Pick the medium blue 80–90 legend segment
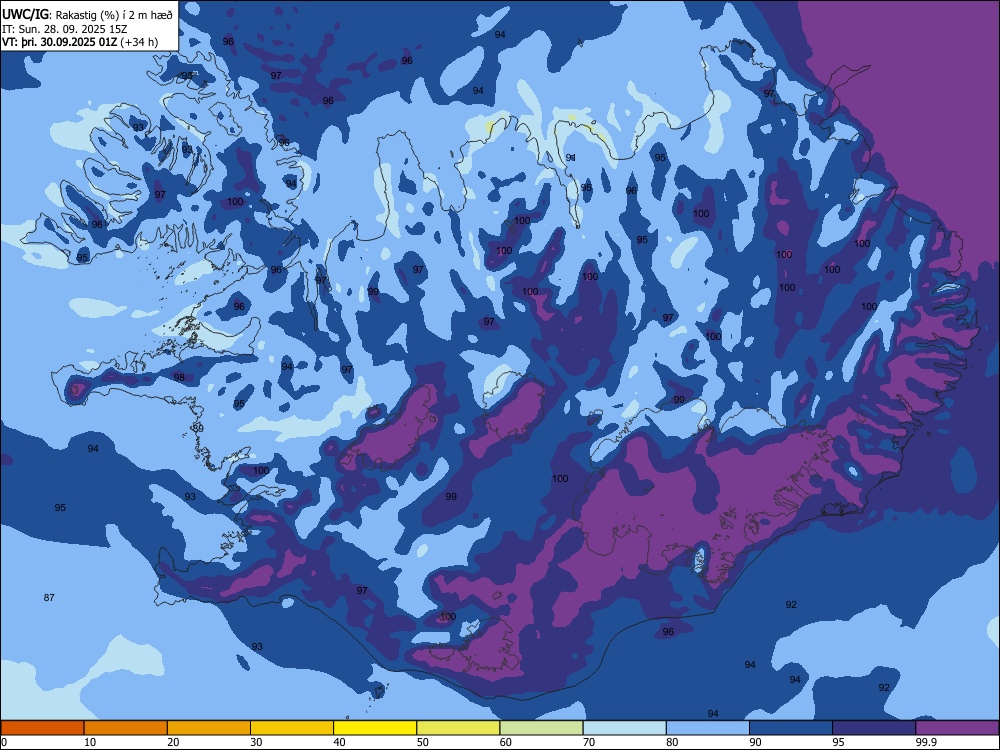 point(707,728)
